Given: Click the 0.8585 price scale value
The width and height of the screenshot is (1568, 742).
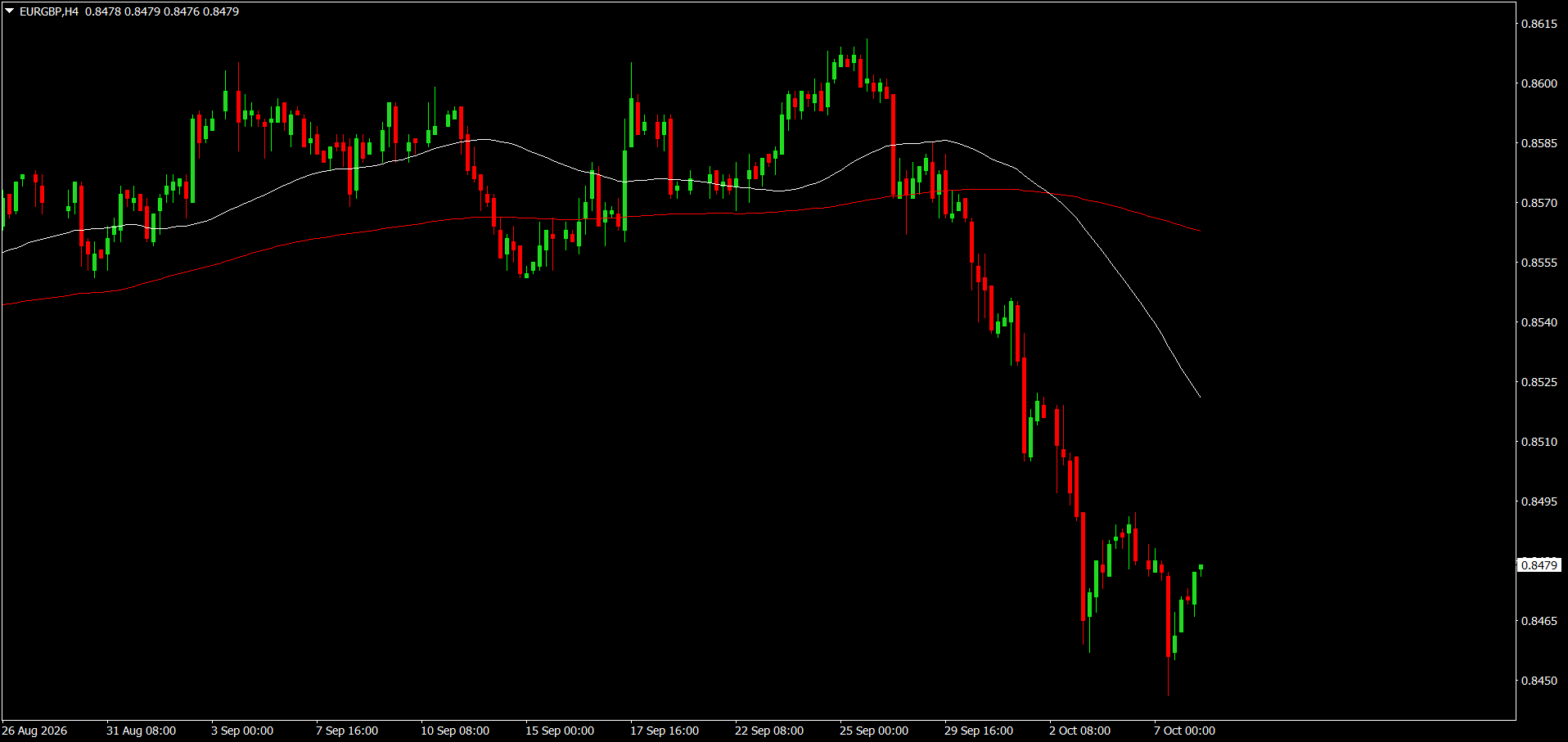Looking at the screenshot, I should point(1539,143).
